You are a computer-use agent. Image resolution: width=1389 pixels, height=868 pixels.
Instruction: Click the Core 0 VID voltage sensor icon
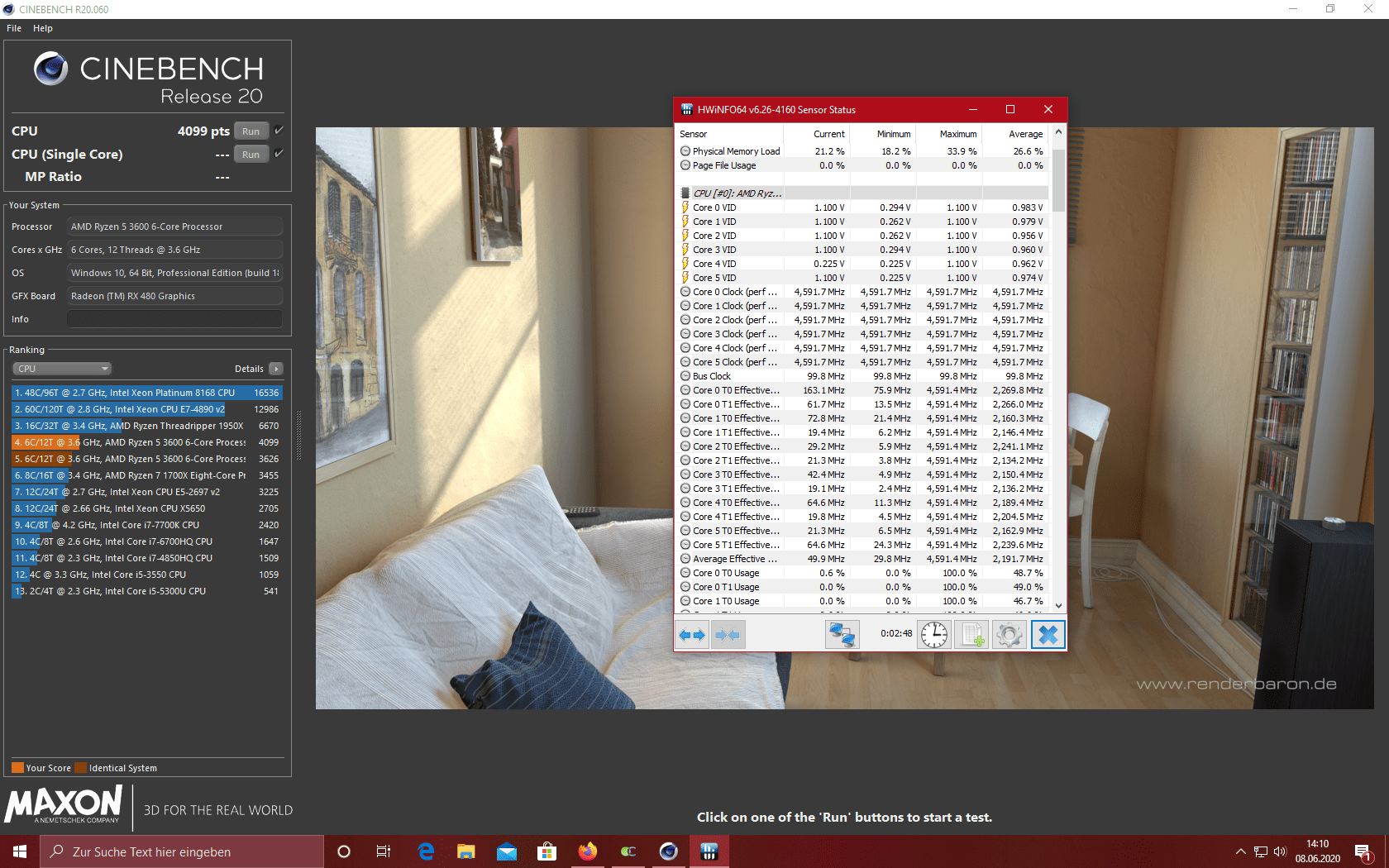685,207
